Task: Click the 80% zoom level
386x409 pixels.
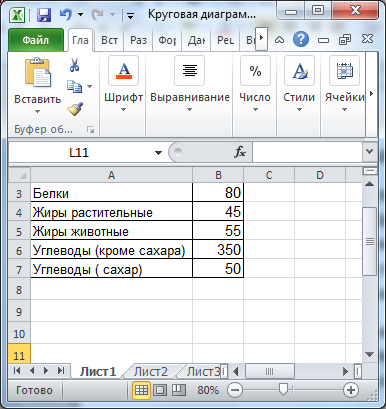Action: pos(208,390)
